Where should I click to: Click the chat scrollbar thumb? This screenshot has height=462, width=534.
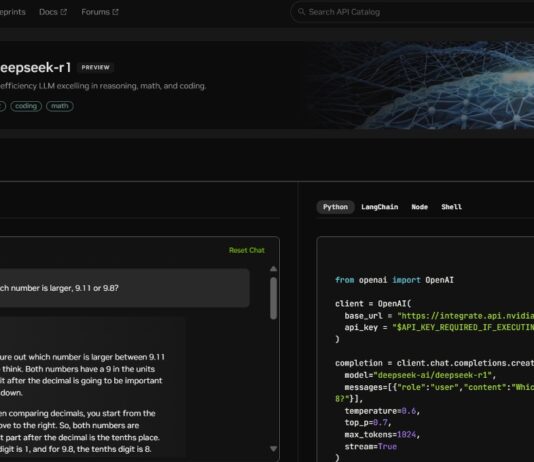(273, 298)
